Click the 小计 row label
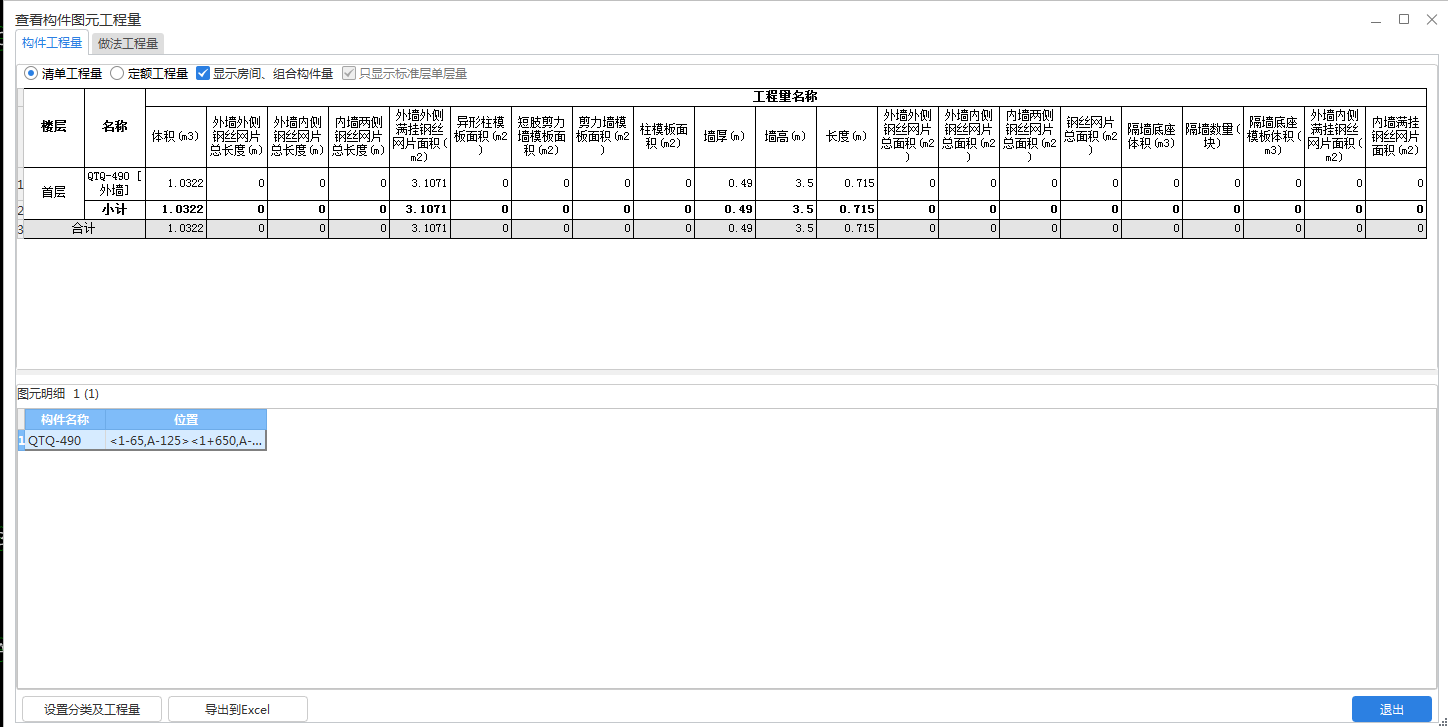The width and height of the screenshot is (1448, 727). point(115,210)
